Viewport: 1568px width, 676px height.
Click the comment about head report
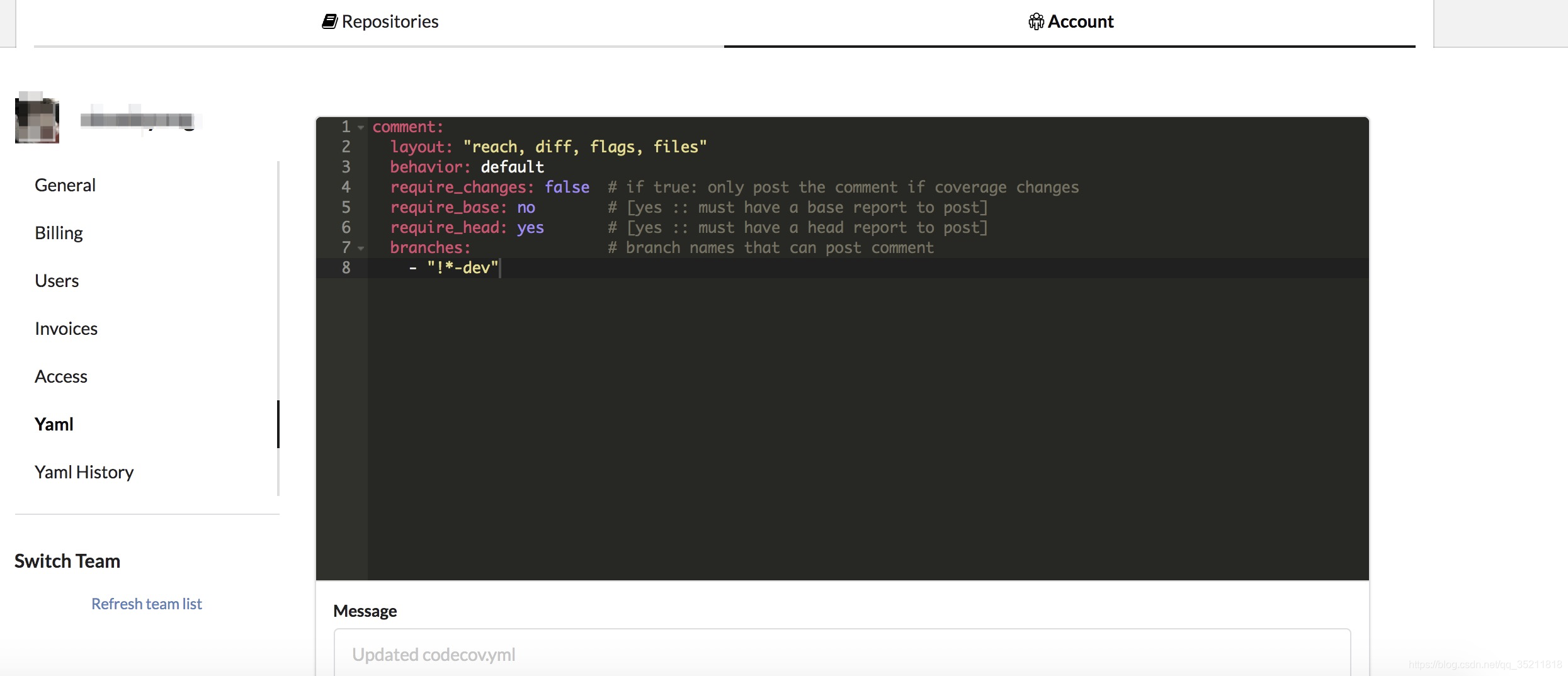(798, 227)
